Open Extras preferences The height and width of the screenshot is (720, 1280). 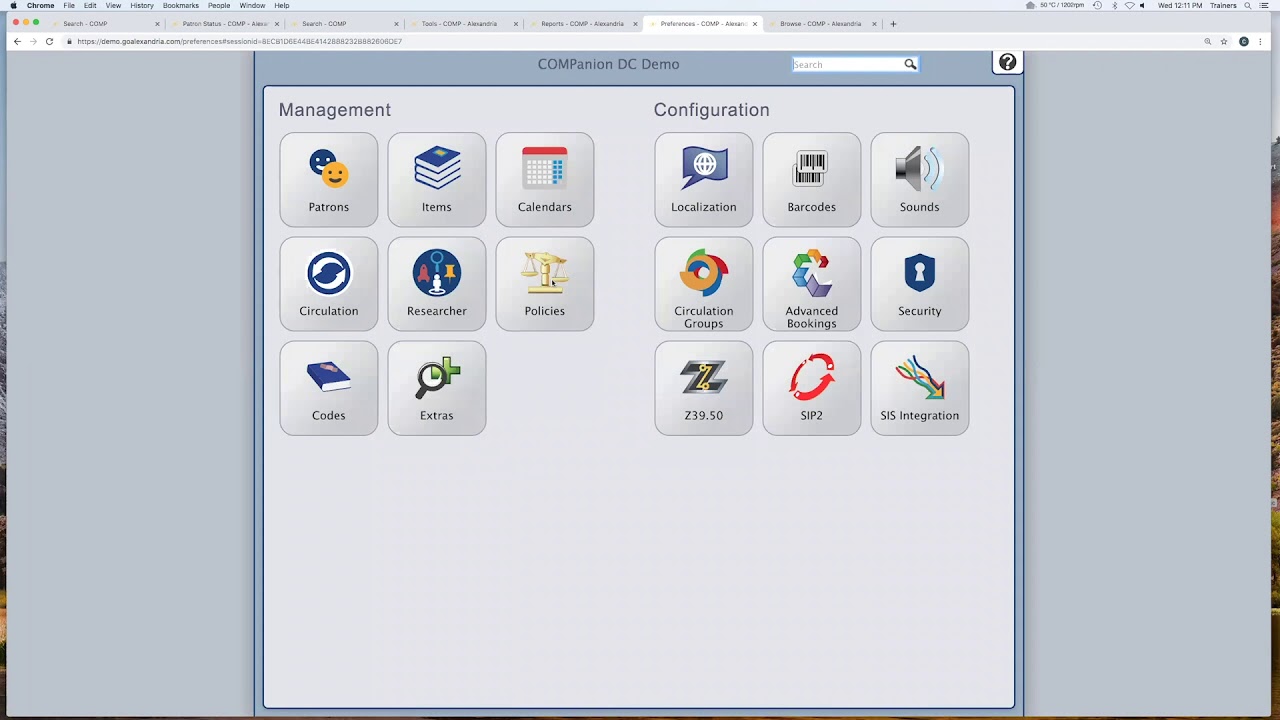pyautogui.click(x=437, y=388)
